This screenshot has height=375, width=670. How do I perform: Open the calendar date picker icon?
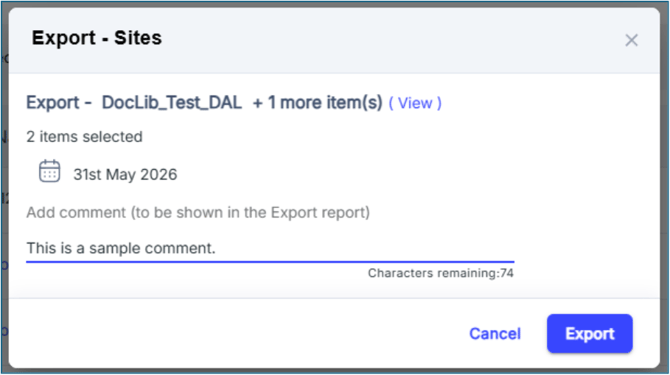click(x=50, y=171)
